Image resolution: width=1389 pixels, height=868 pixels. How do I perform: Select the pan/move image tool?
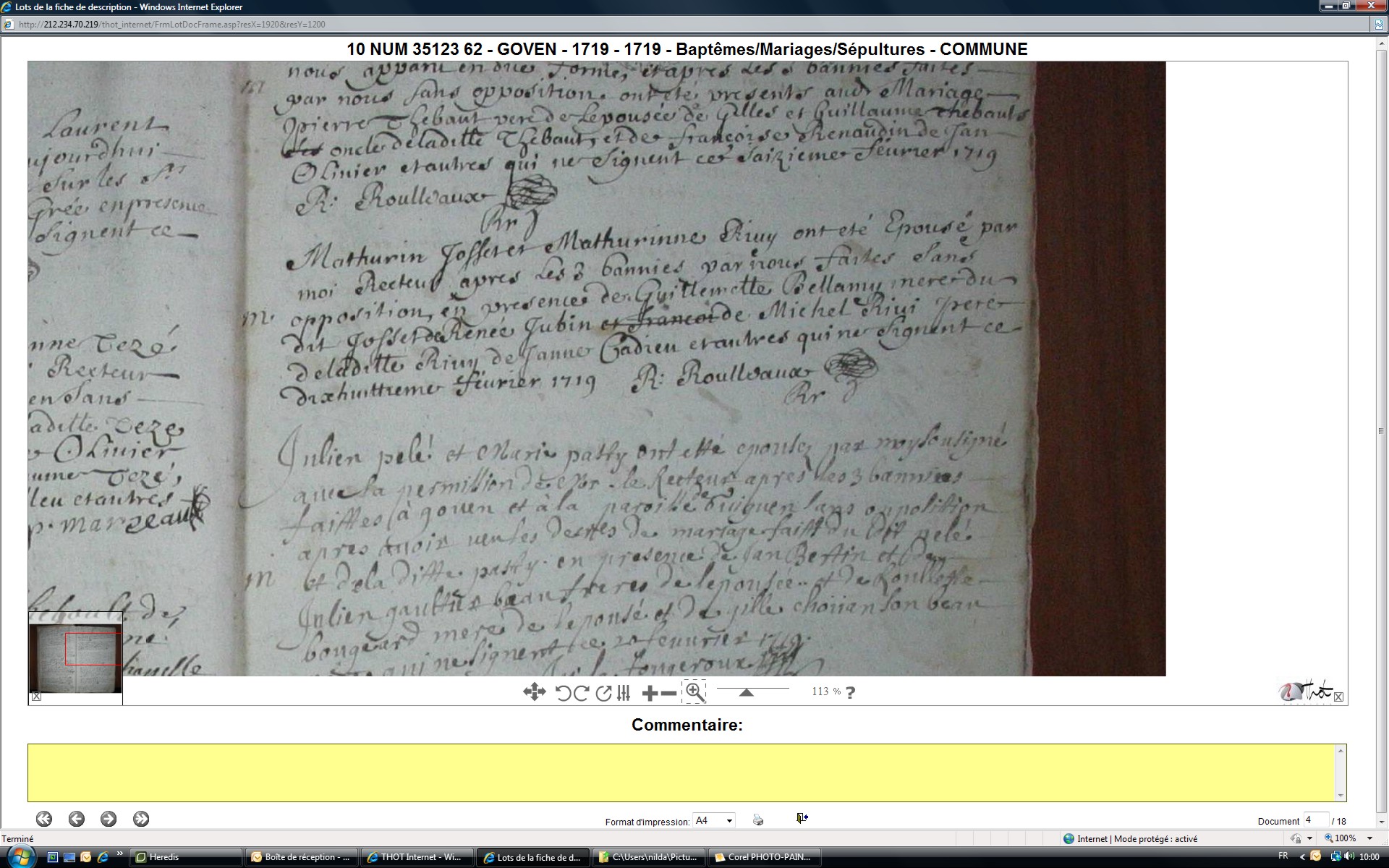click(x=534, y=692)
